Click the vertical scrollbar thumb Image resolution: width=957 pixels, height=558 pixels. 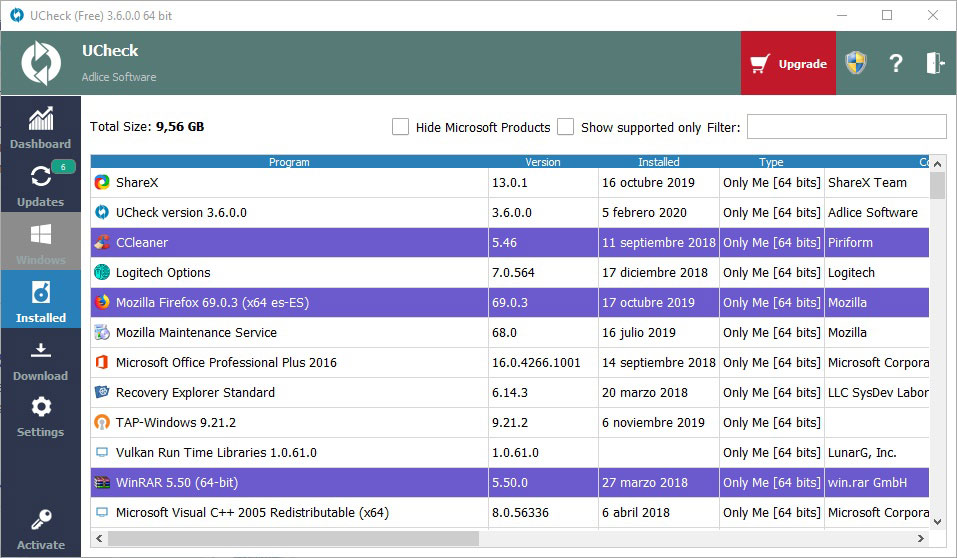click(937, 186)
